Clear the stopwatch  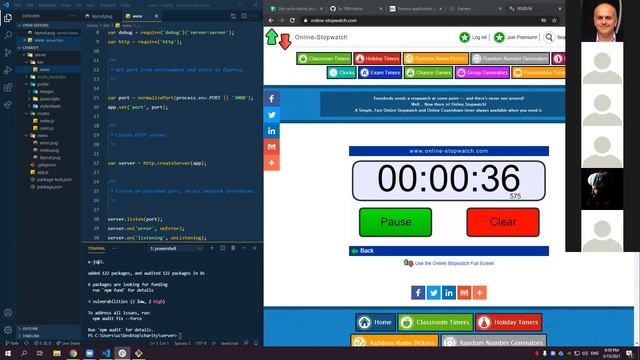pos(503,222)
